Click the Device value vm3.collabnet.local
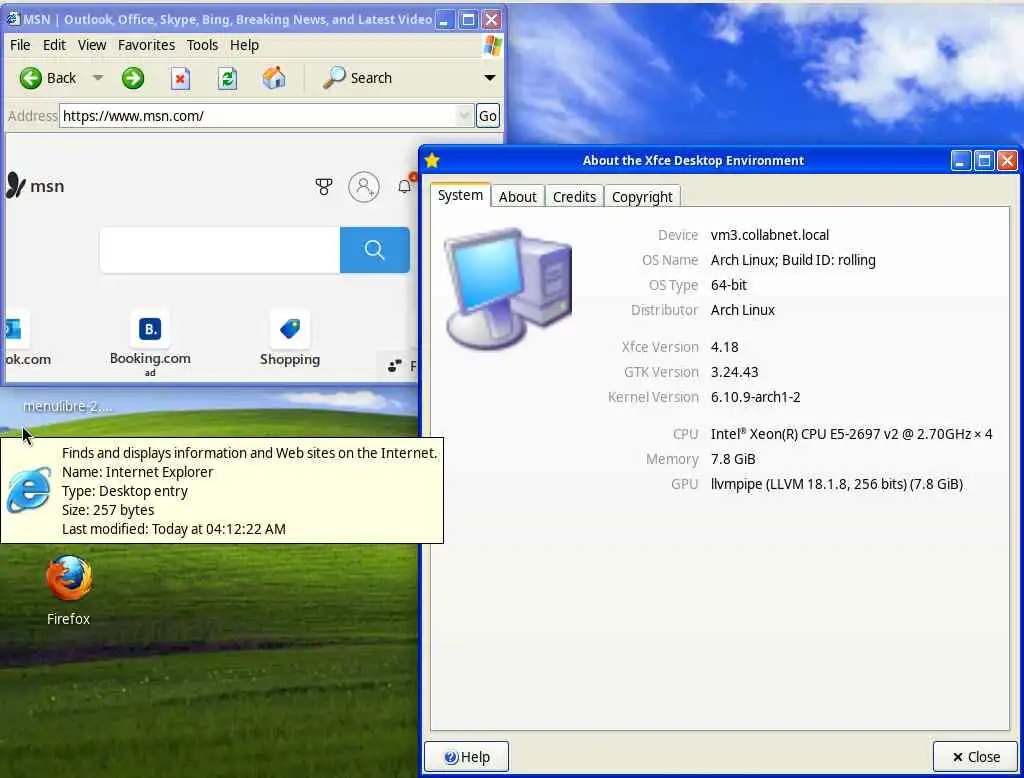Image resolution: width=1024 pixels, height=778 pixels. (x=769, y=235)
